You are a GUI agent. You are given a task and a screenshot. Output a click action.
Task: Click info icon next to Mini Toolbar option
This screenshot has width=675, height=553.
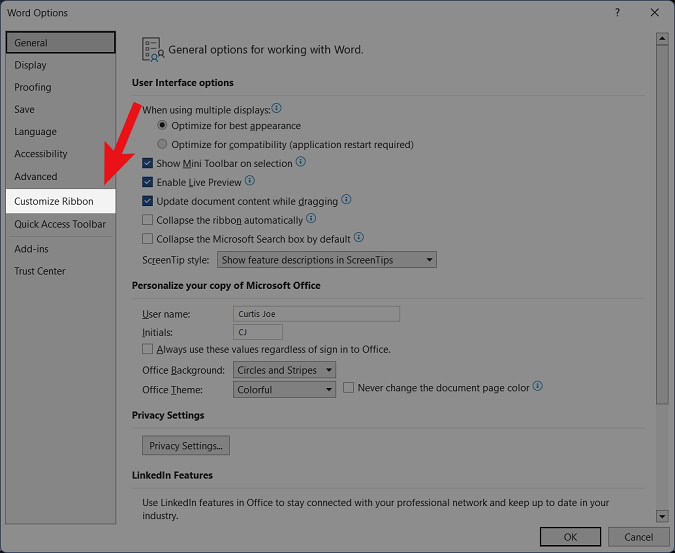click(301, 162)
